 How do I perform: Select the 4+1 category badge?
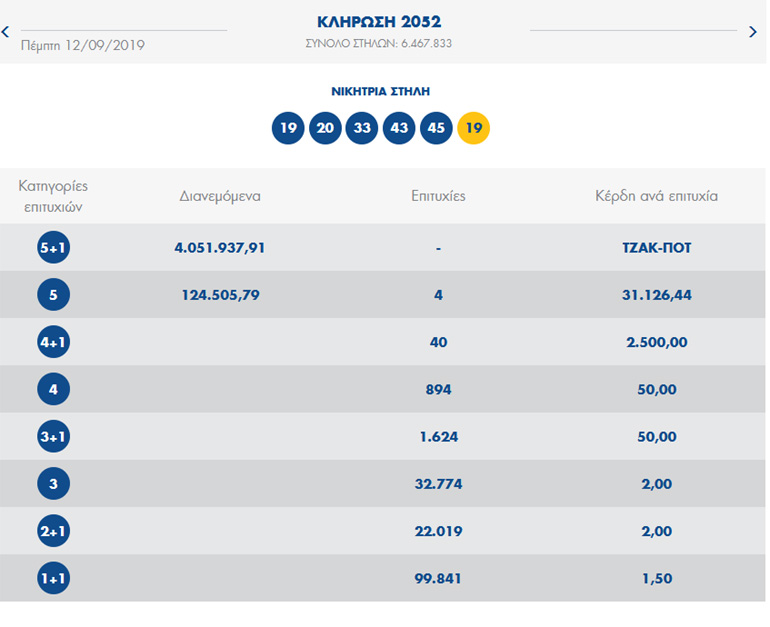pos(53,342)
